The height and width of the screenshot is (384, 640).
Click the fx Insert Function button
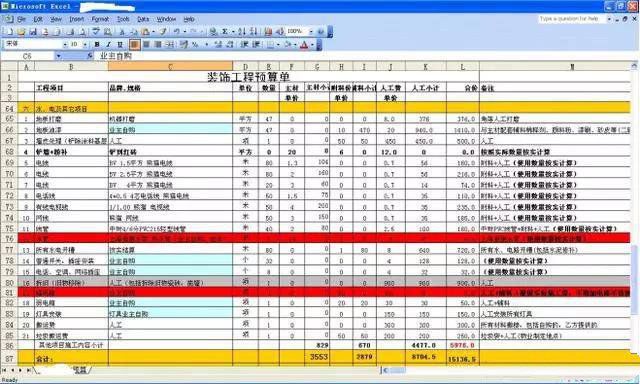(90, 56)
